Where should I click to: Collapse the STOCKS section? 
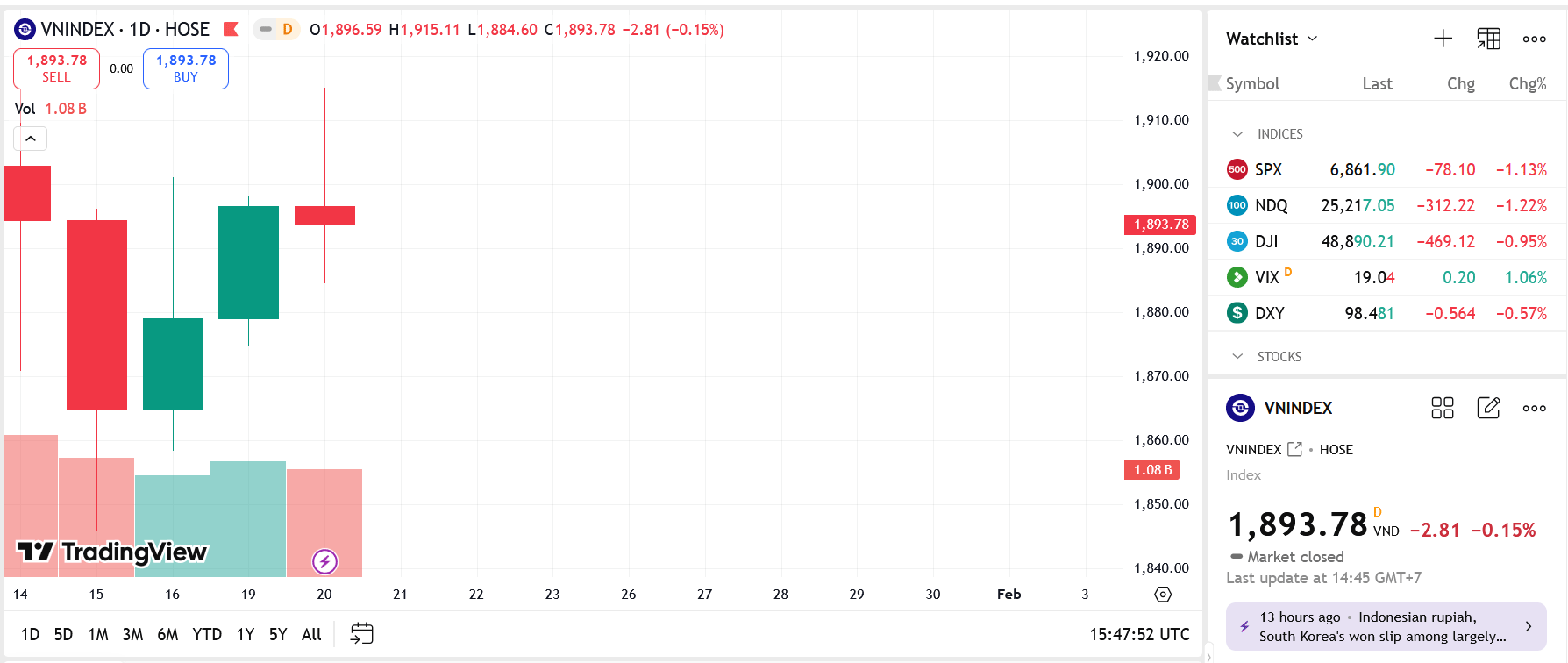1237,357
